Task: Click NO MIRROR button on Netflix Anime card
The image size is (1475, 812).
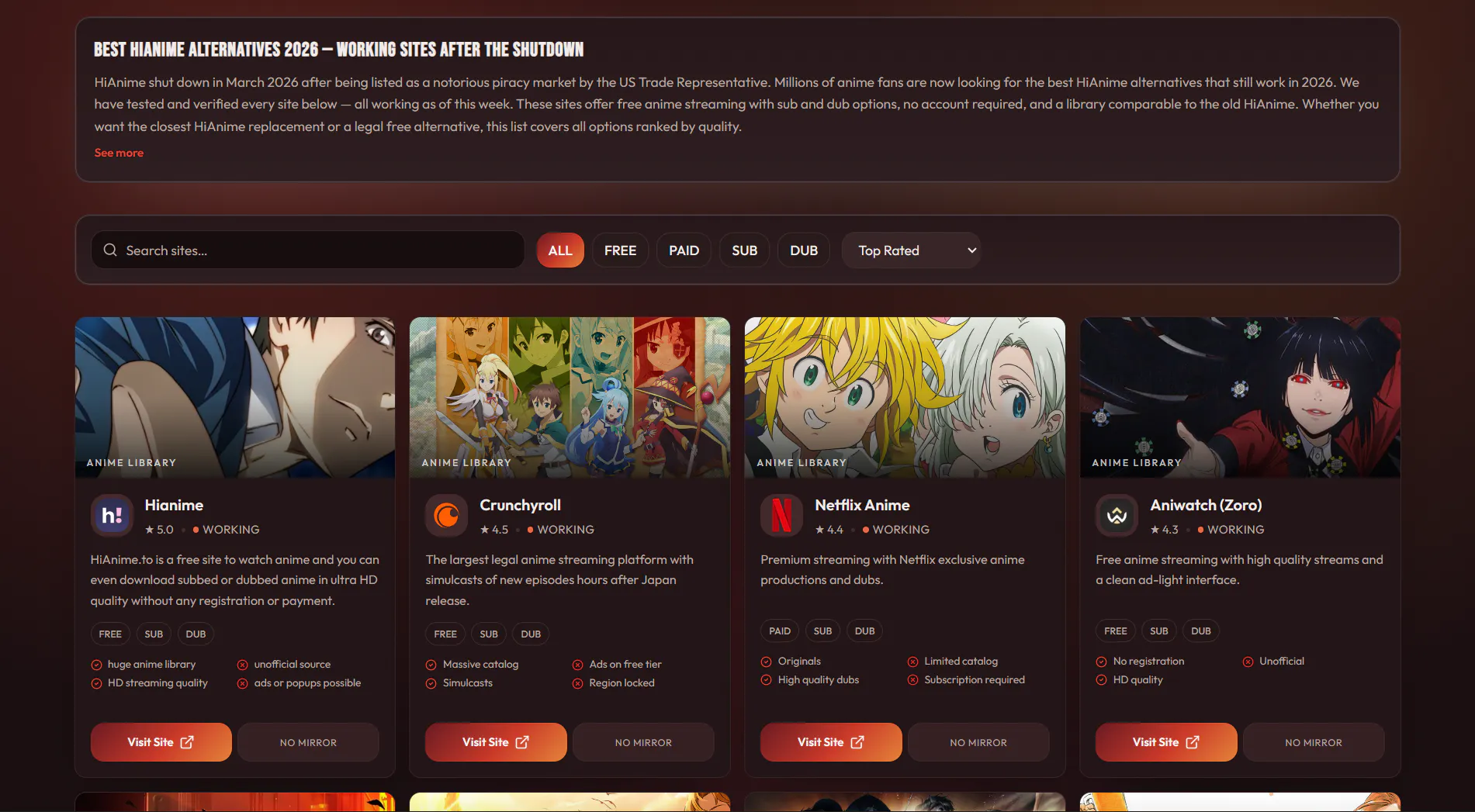Action: [978, 742]
